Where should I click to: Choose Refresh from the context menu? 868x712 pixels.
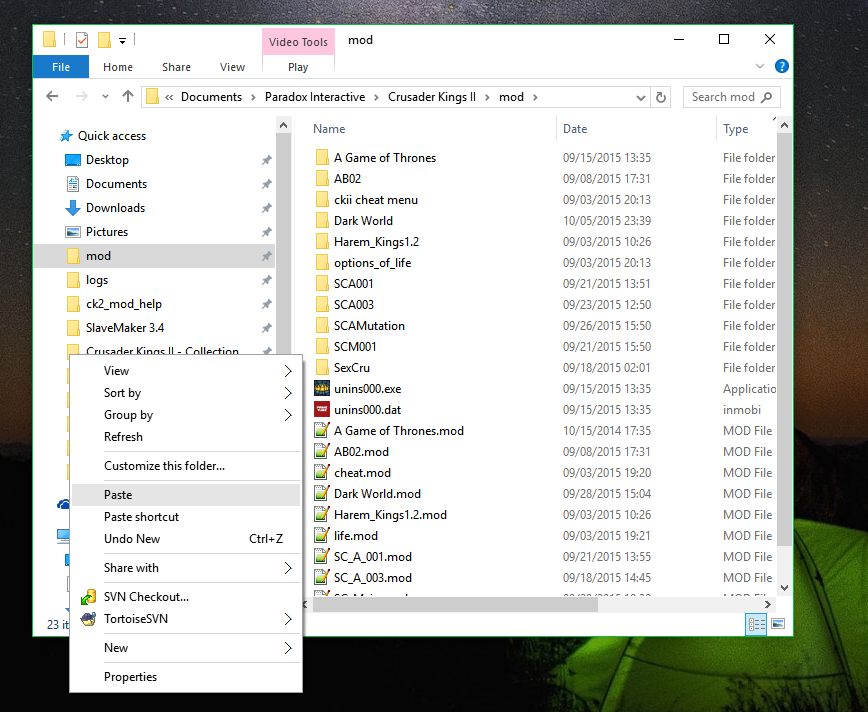click(186, 437)
